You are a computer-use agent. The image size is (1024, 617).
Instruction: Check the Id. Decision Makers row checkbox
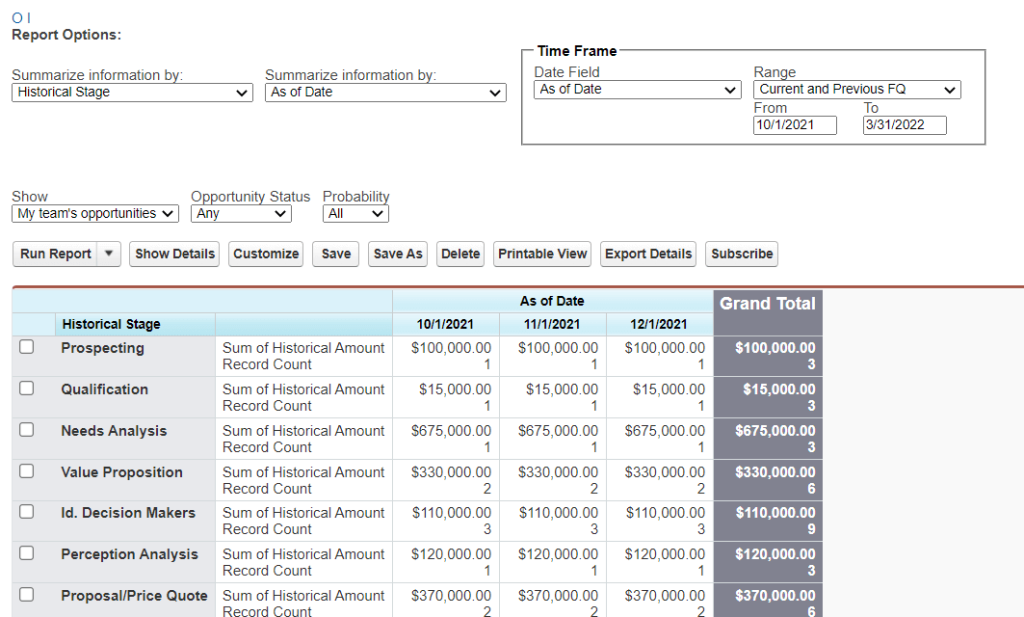pos(26,512)
